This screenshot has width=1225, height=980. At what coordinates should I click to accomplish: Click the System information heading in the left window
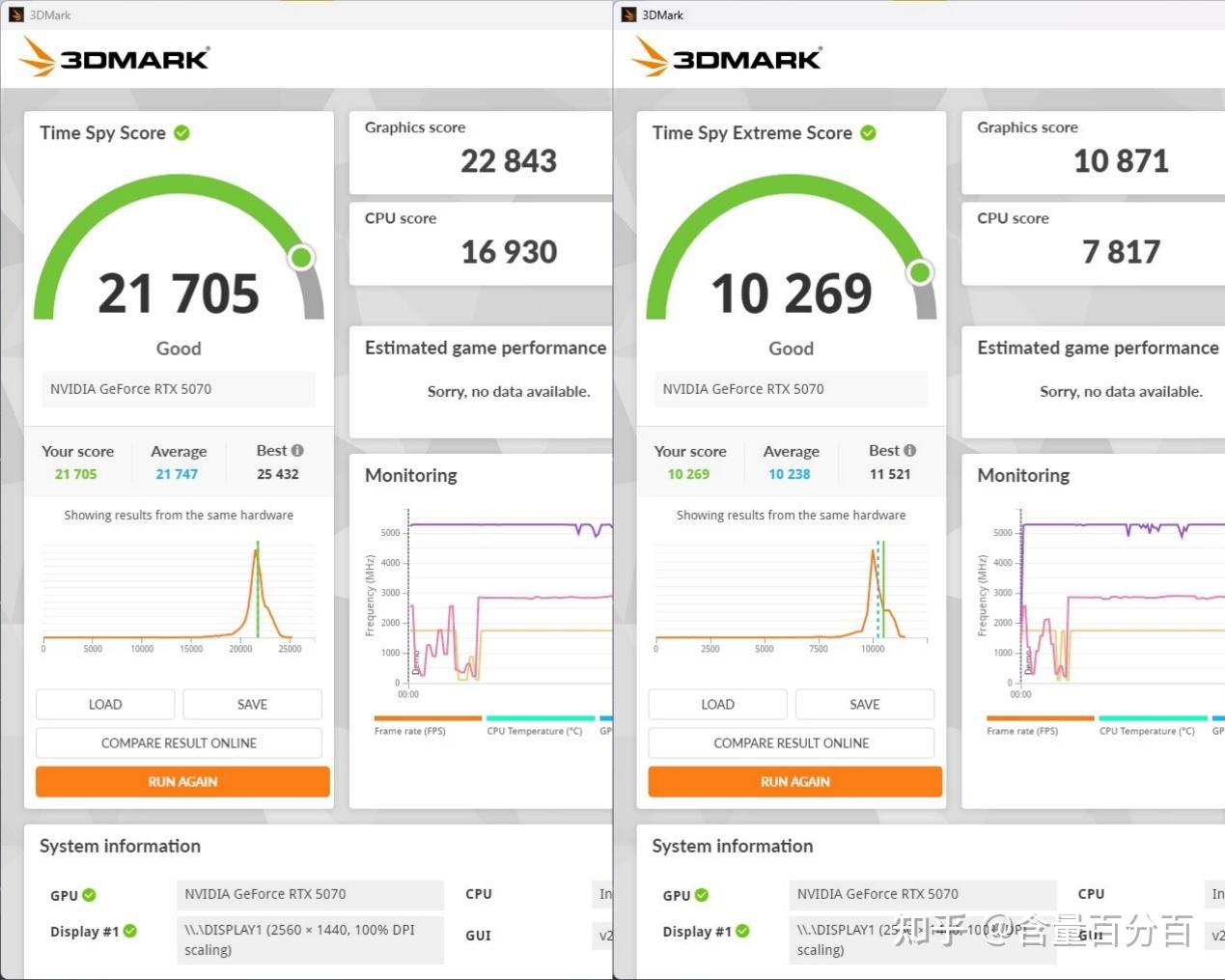point(120,846)
